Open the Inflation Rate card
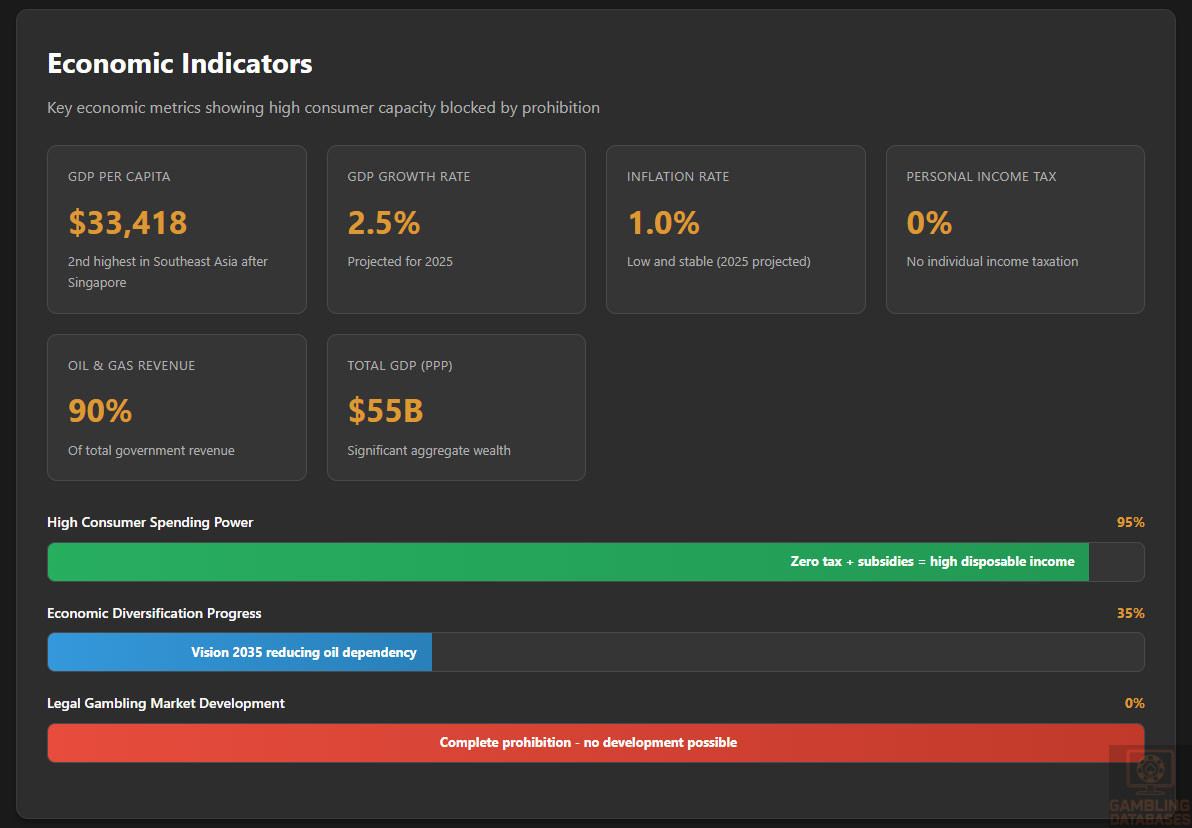 tap(735, 229)
